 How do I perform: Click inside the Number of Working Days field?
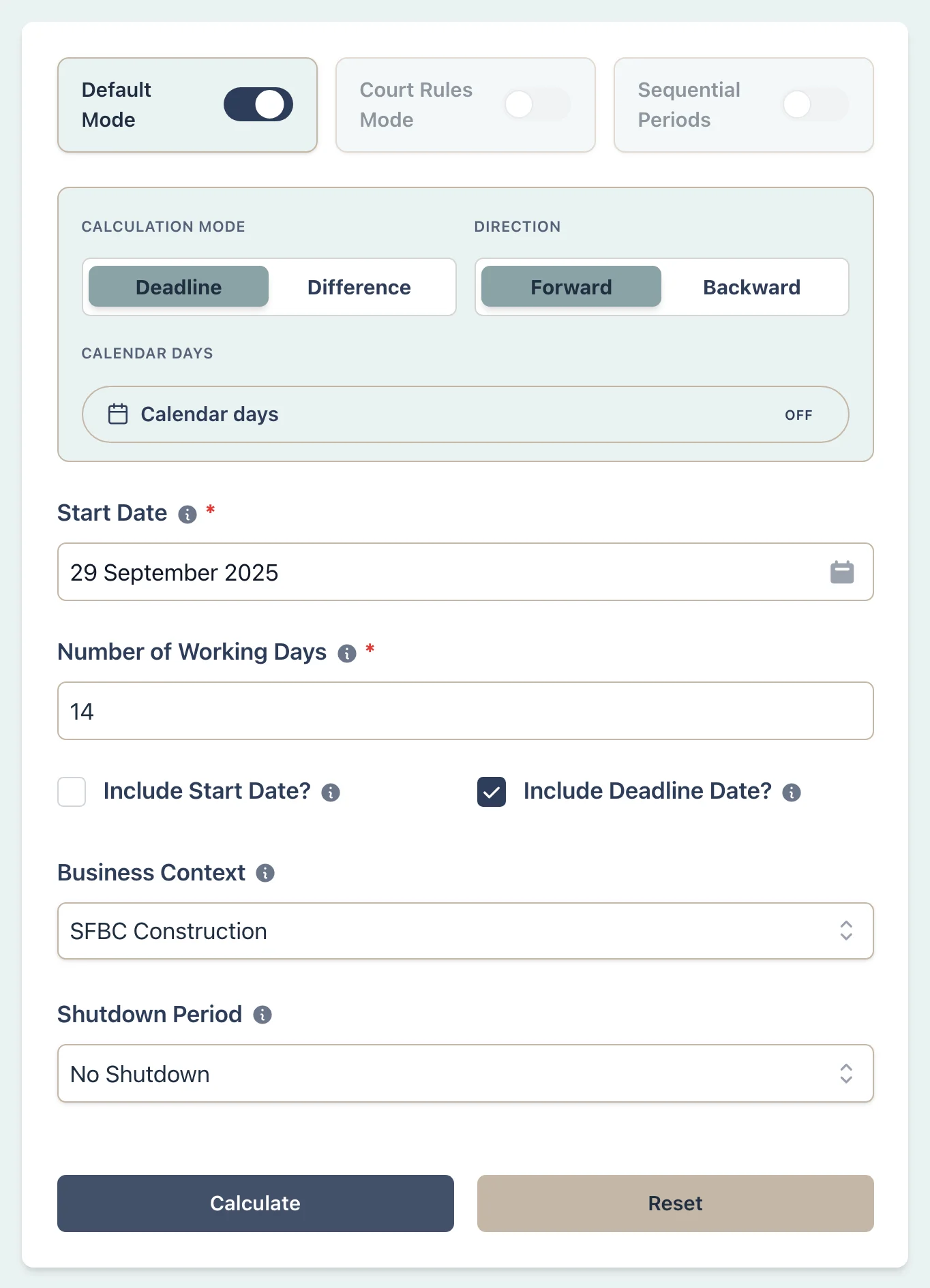coord(466,711)
